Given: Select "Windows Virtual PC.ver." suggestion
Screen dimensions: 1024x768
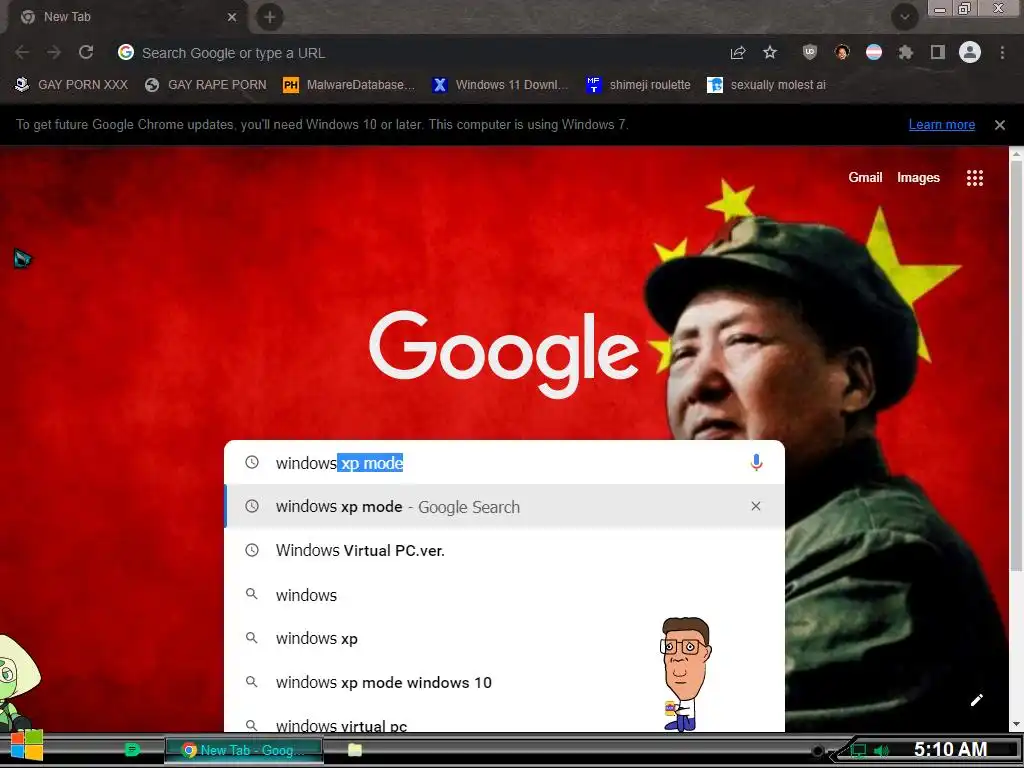Looking at the screenshot, I should click(x=504, y=551).
